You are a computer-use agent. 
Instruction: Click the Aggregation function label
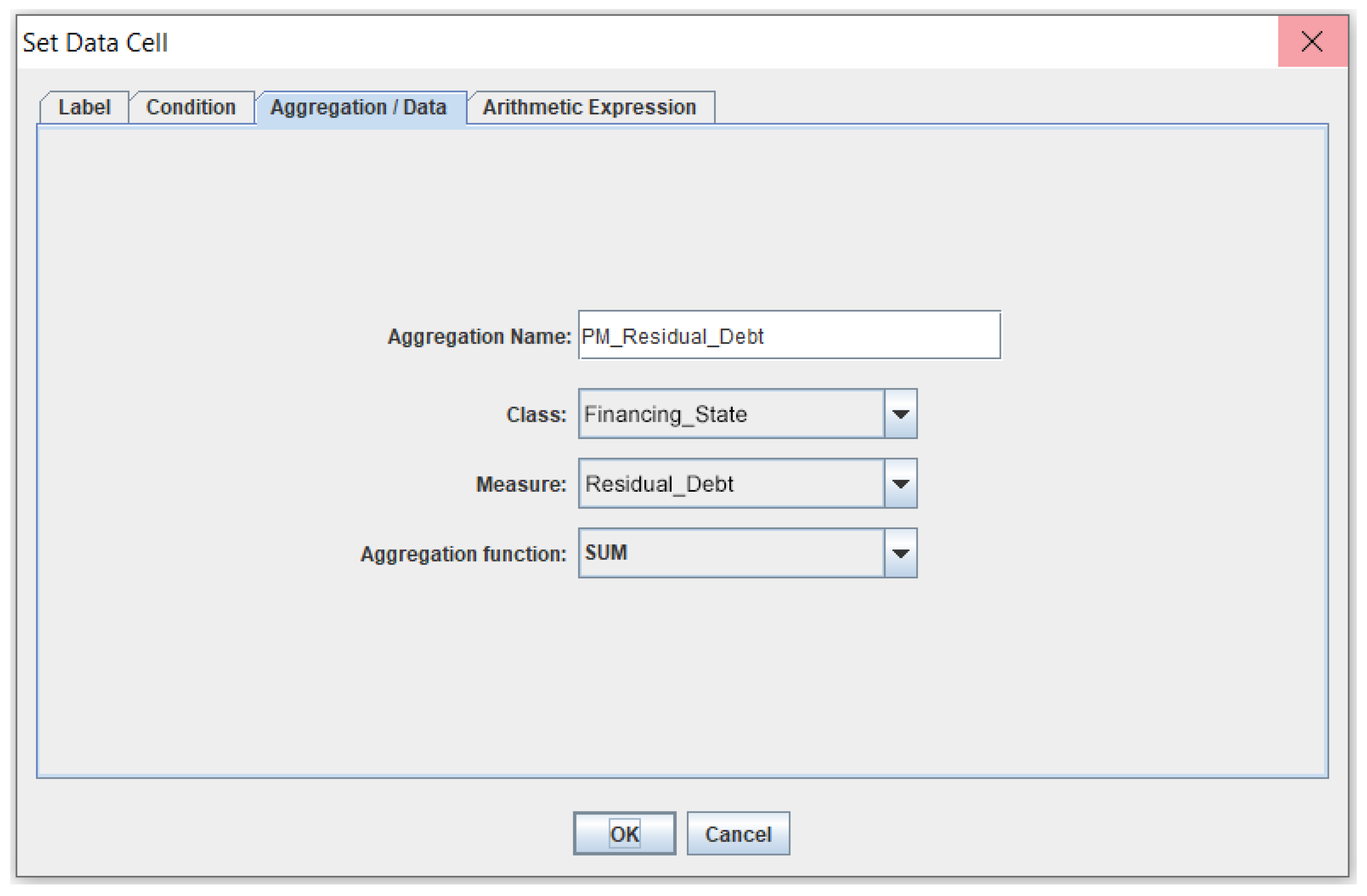[x=463, y=554]
